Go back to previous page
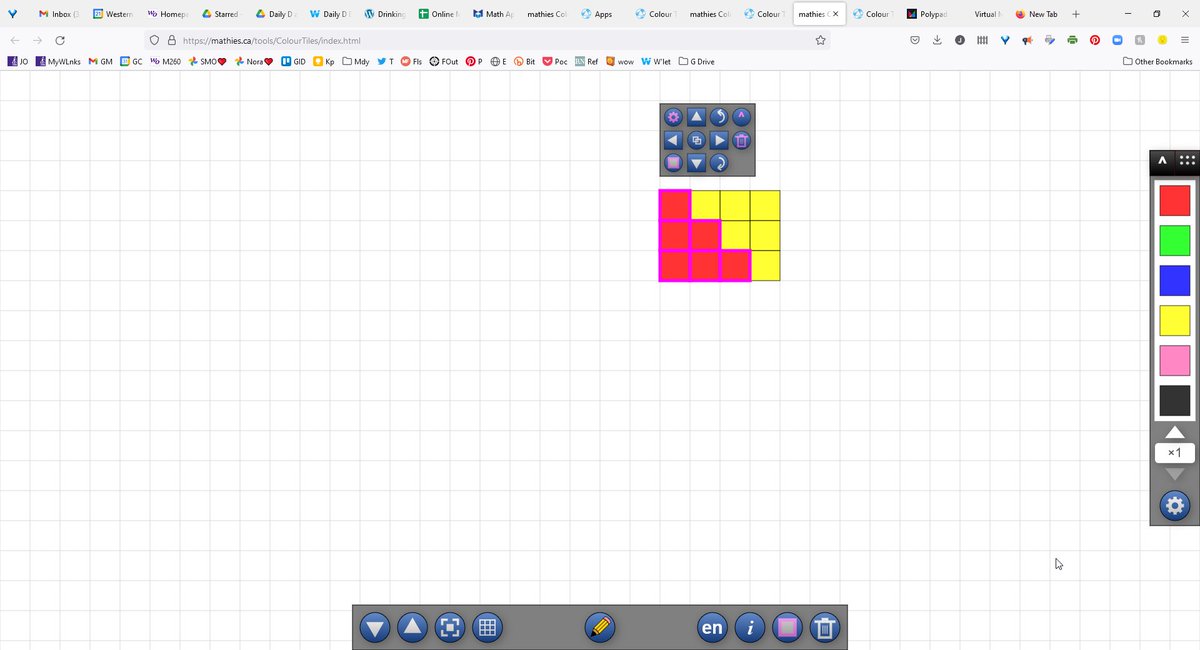The width and height of the screenshot is (1200, 650). 14,40
